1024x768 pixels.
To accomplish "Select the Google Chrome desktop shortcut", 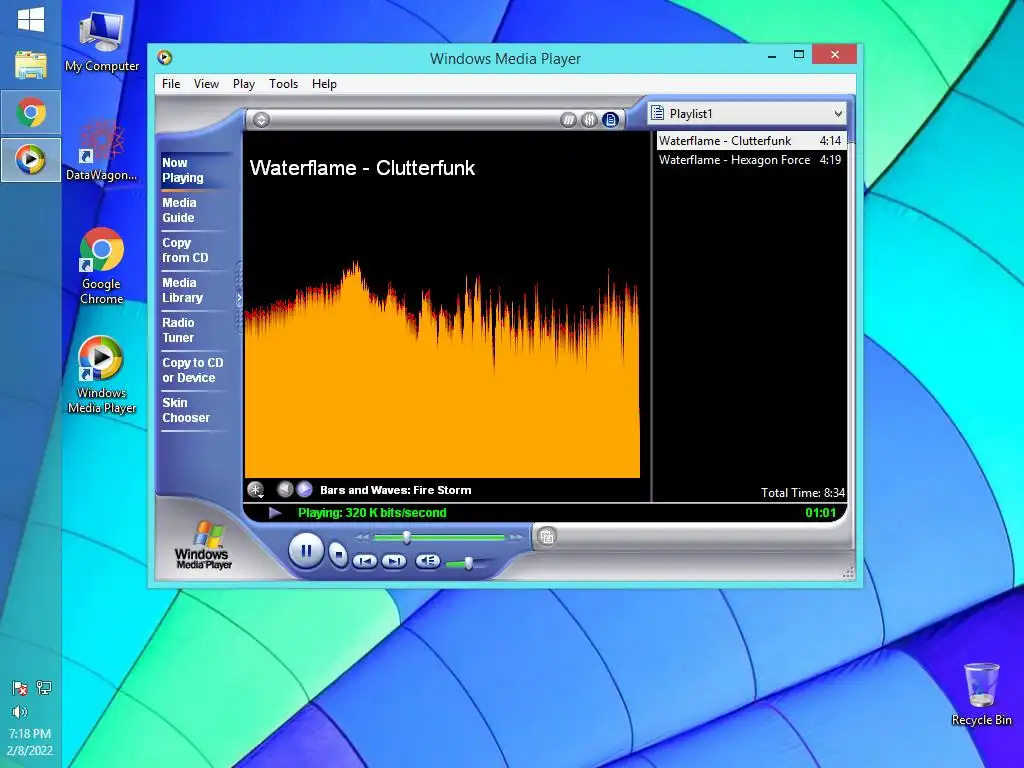I will point(101,266).
